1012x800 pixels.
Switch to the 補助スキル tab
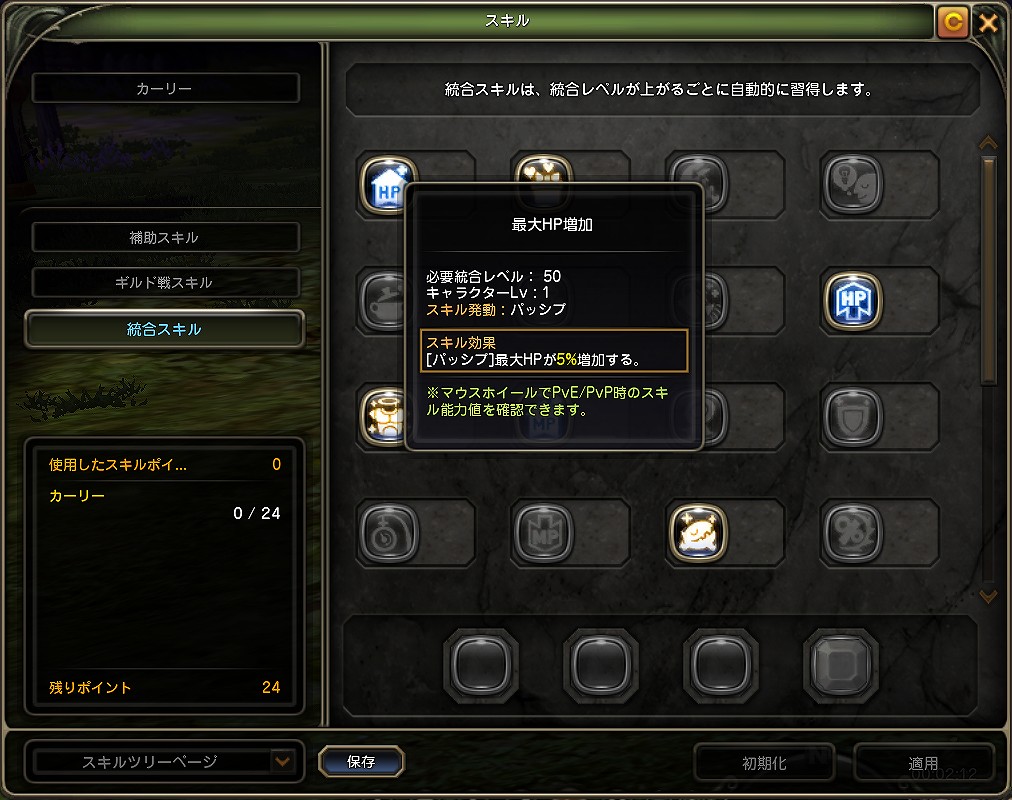click(x=165, y=237)
